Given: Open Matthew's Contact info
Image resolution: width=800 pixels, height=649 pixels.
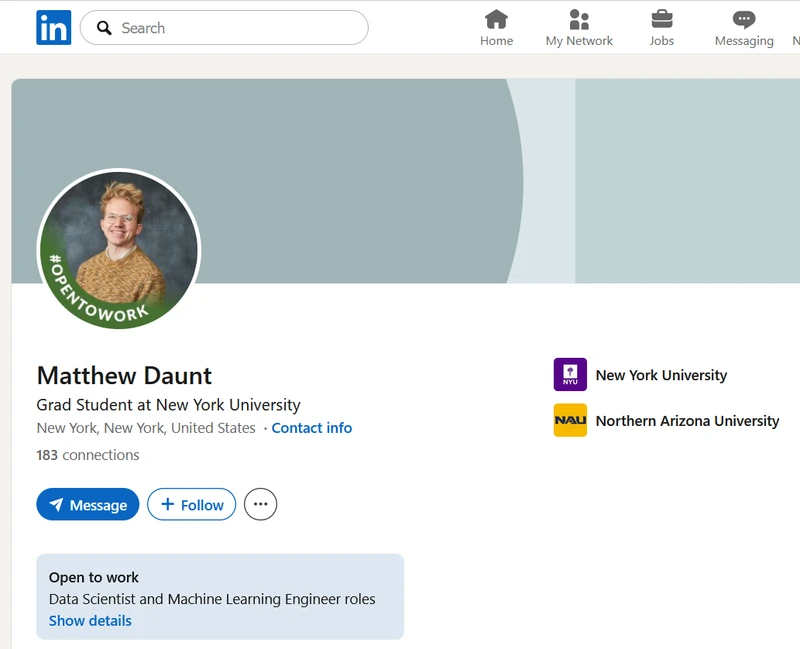Looking at the screenshot, I should [311, 427].
